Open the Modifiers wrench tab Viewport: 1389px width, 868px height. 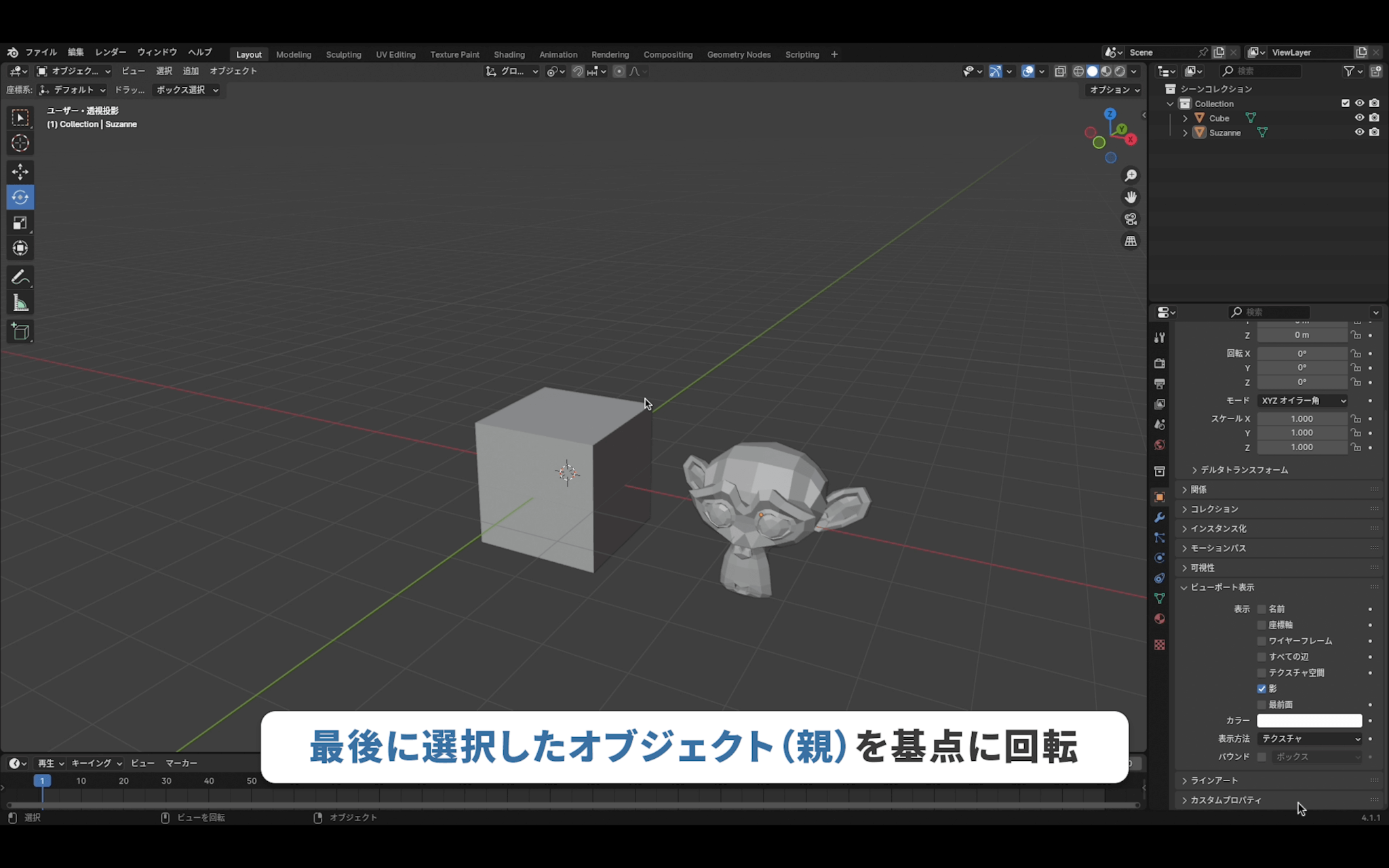coord(1160,517)
